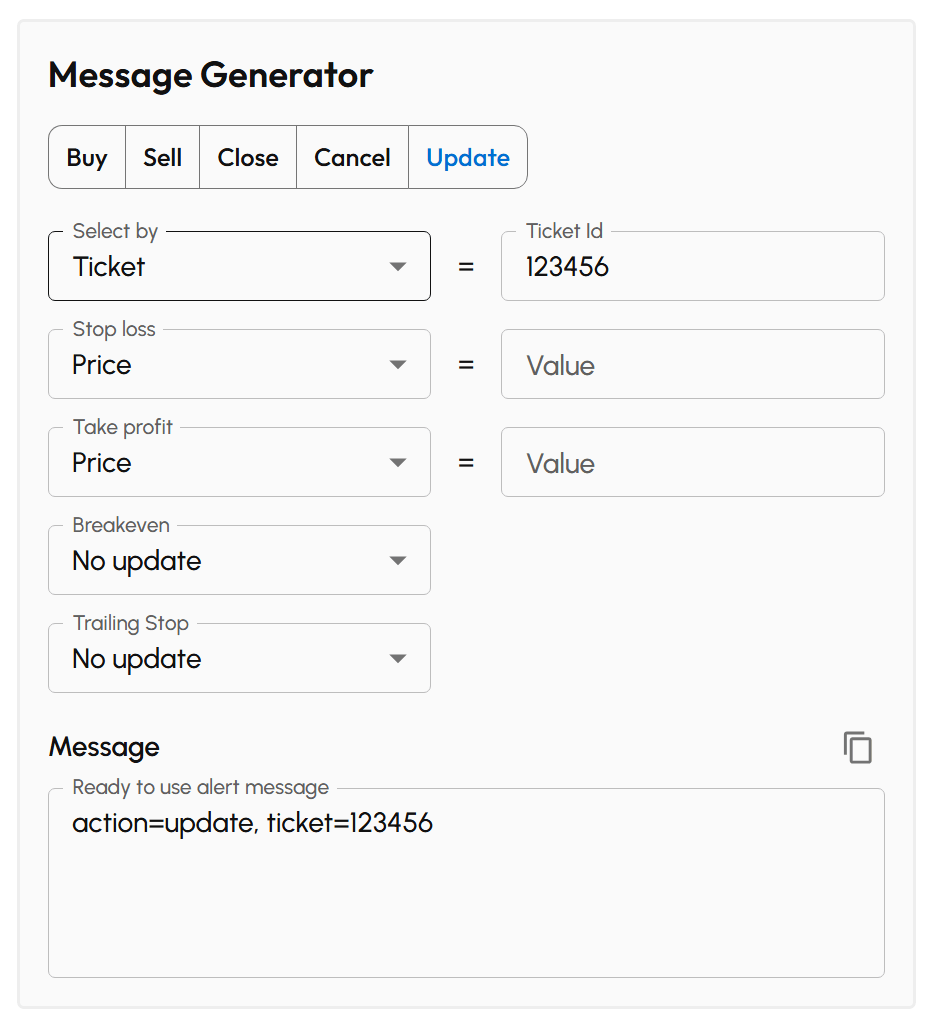Select the alert message text area
The width and height of the screenshot is (941, 1027).
pyautogui.click(x=466, y=880)
